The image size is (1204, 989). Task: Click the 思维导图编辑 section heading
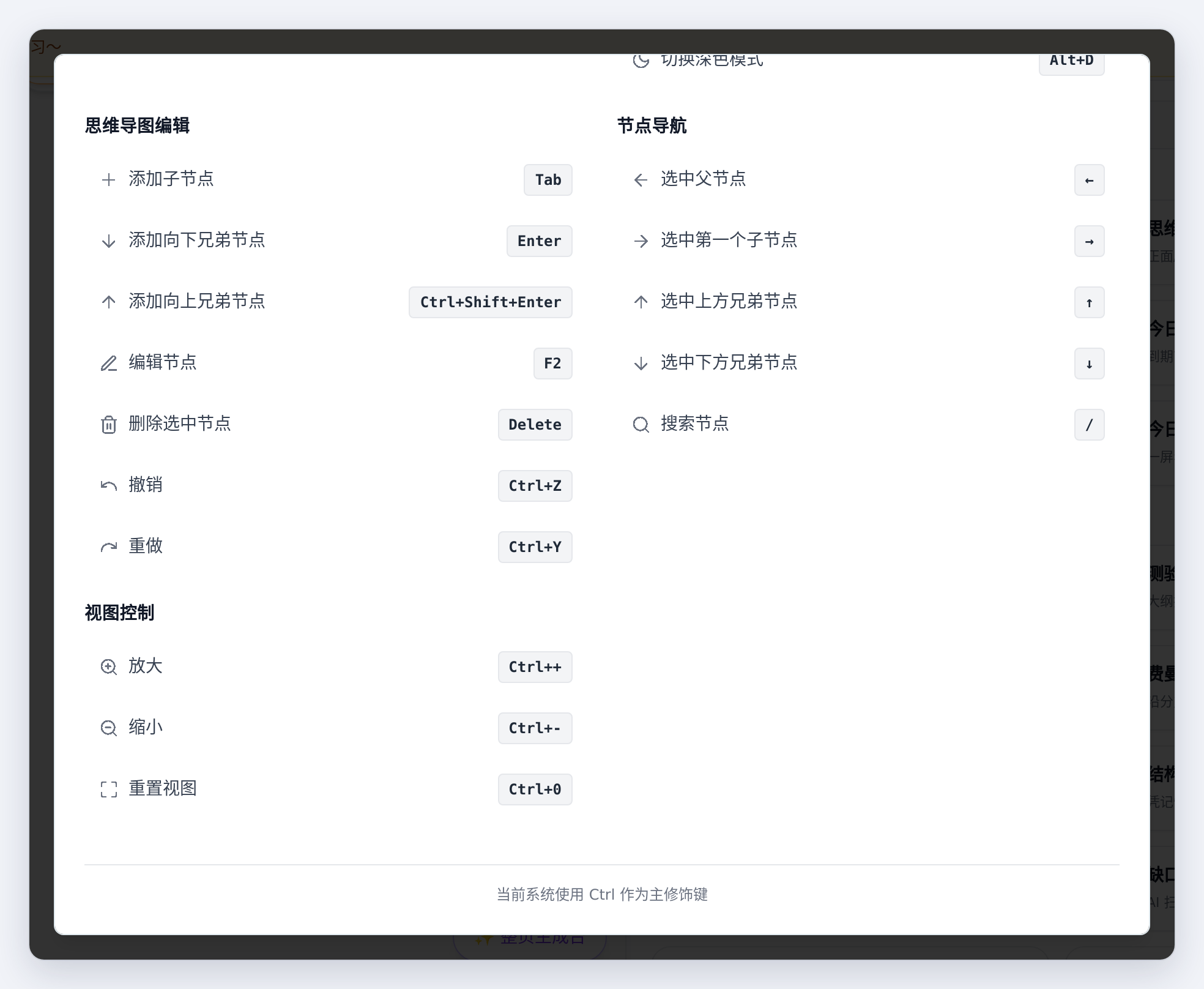pyautogui.click(x=137, y=125)
